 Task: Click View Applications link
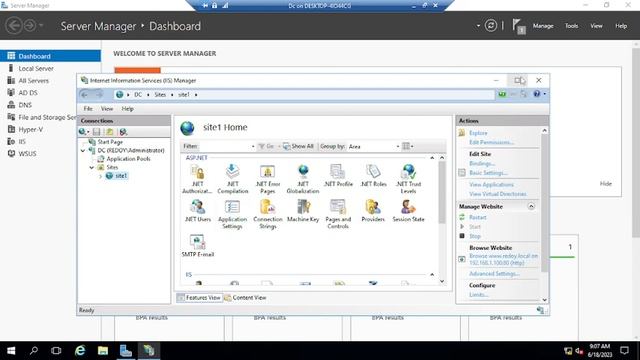pyautogui.click(x=491, y=185)
